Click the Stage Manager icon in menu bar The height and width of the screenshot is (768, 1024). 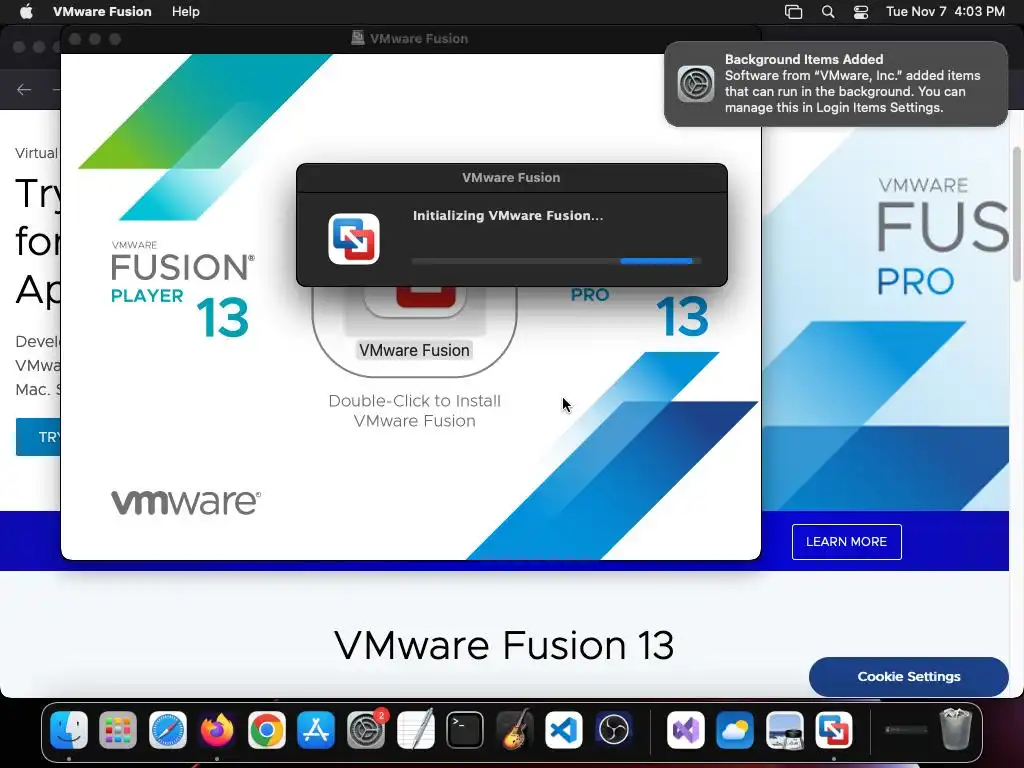tap(793, 12)
